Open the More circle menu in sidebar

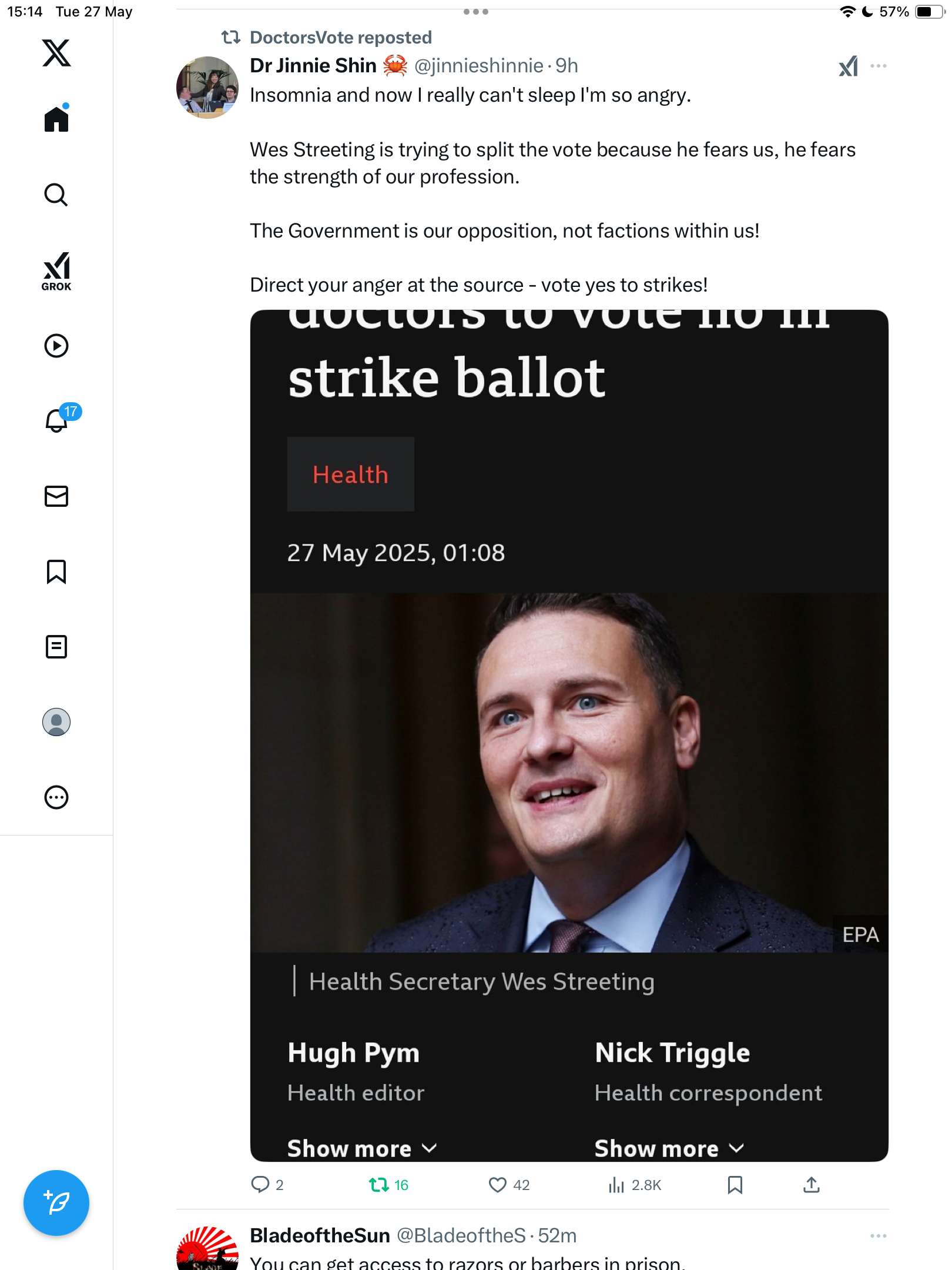56,797
